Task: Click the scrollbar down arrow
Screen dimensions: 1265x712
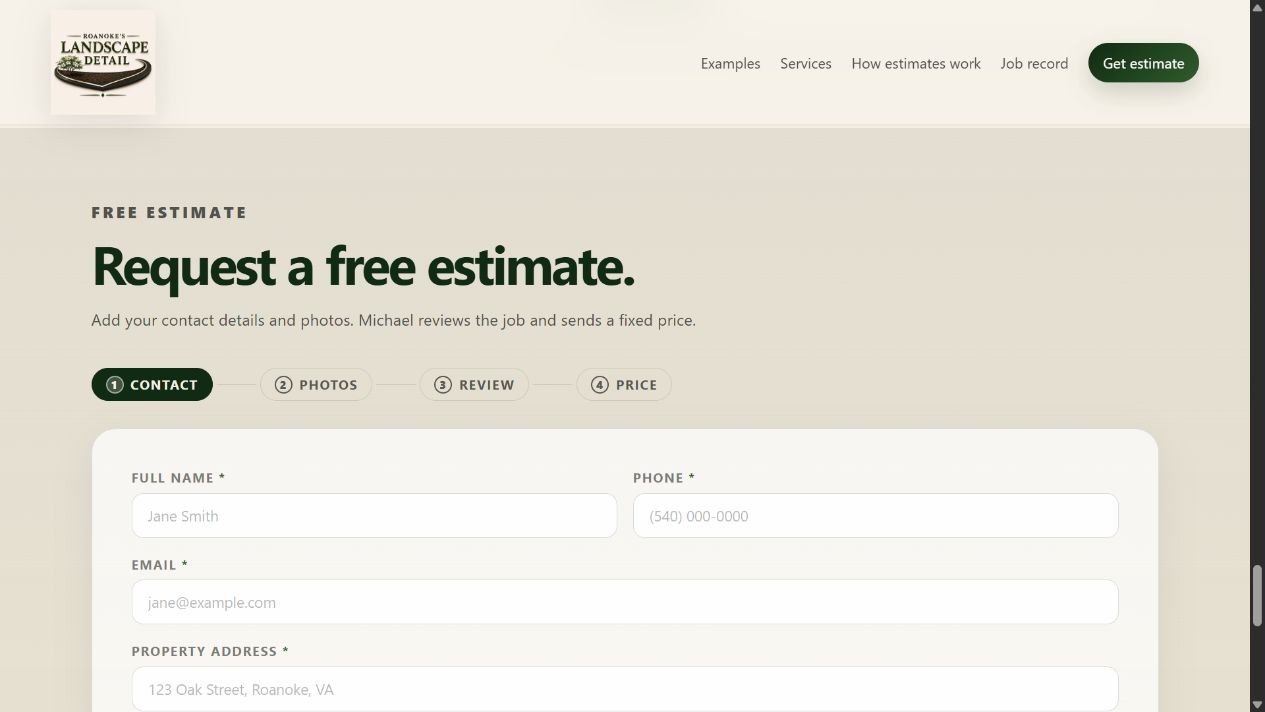Action: click(1257, 705)
